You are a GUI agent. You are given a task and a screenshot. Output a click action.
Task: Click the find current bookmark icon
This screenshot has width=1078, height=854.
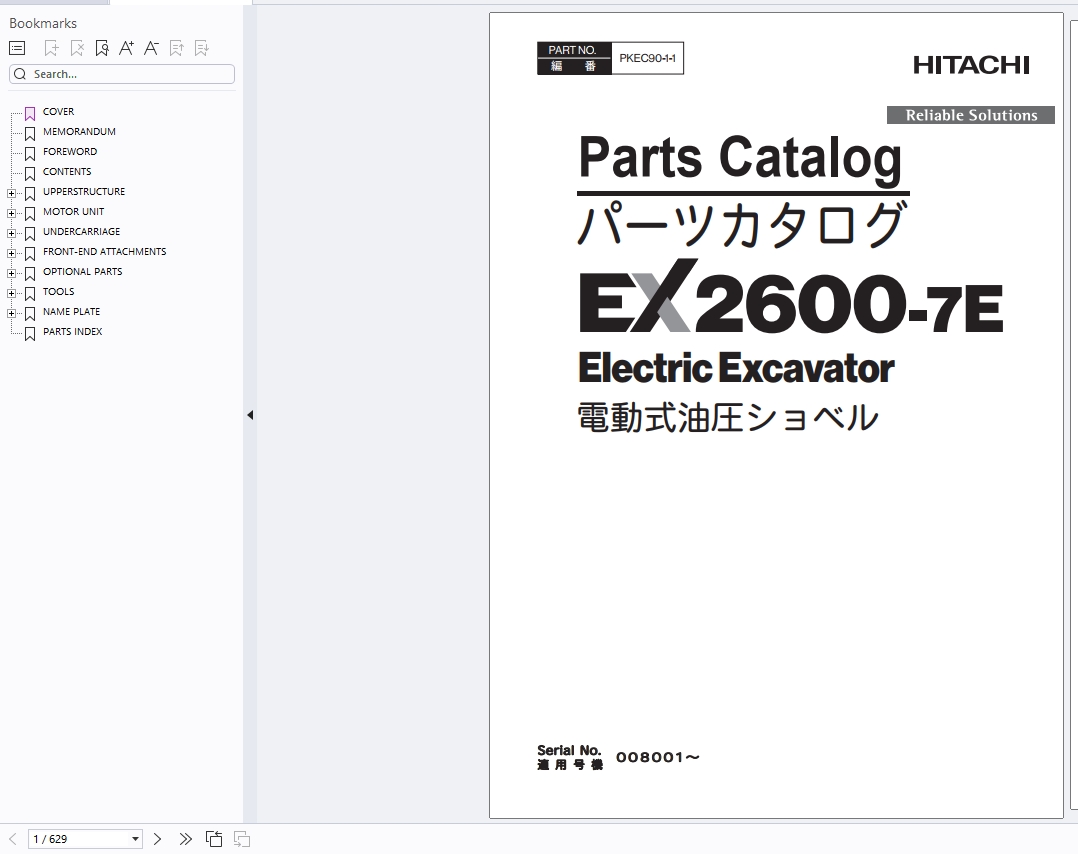point(102,48)
